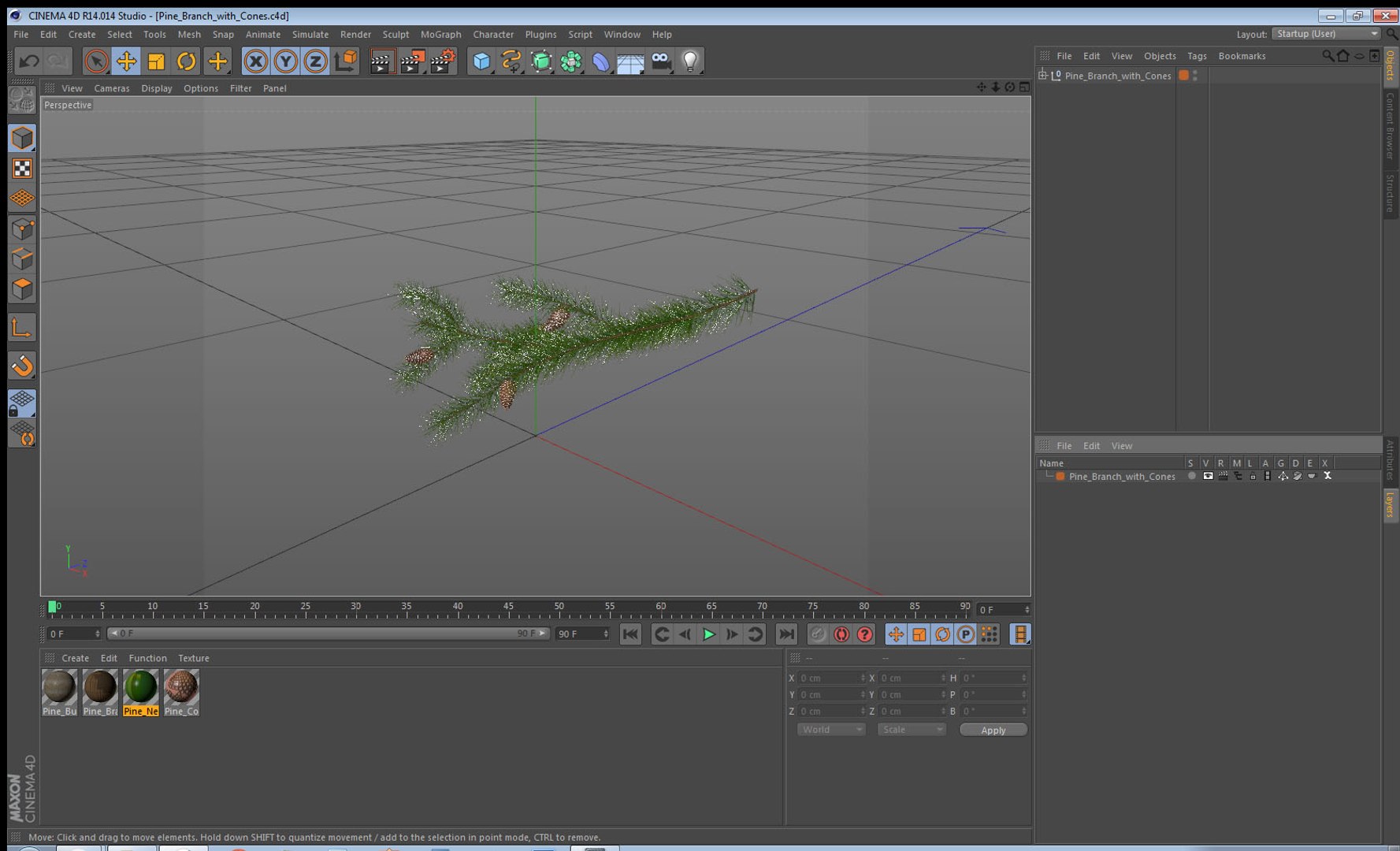Open the Simulate menu
The width and height of the screenshot is (1400, 851).
[310, 34]
